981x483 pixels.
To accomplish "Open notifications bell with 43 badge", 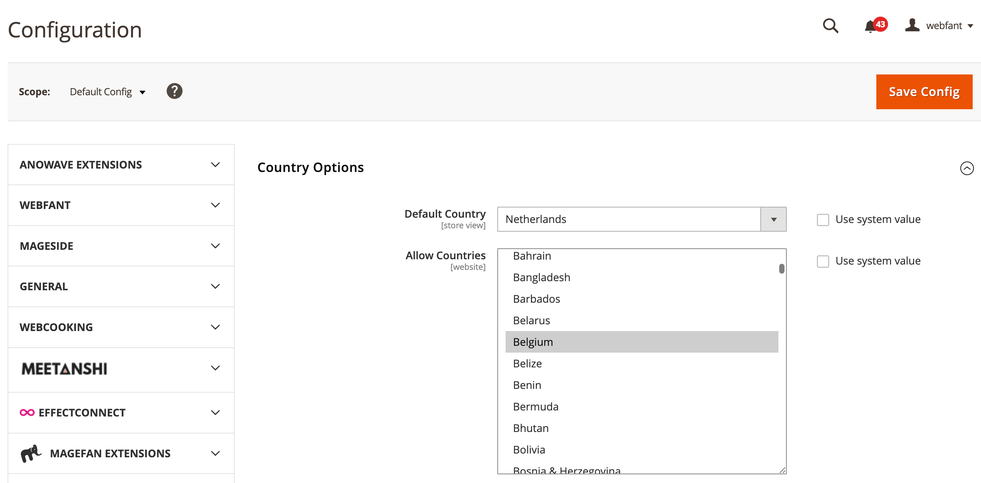I will [872, 26].
